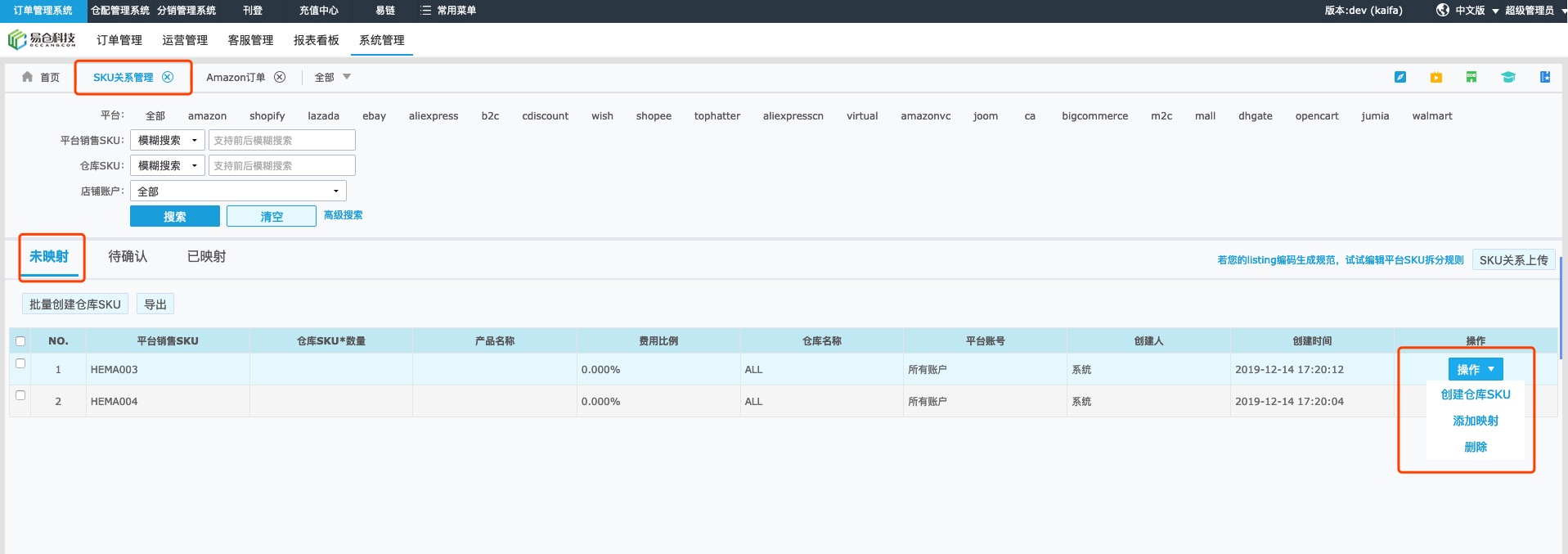Go to 首页 via the home icon
The width and height of the screenshot is (1568, 554).
[28, 77]
